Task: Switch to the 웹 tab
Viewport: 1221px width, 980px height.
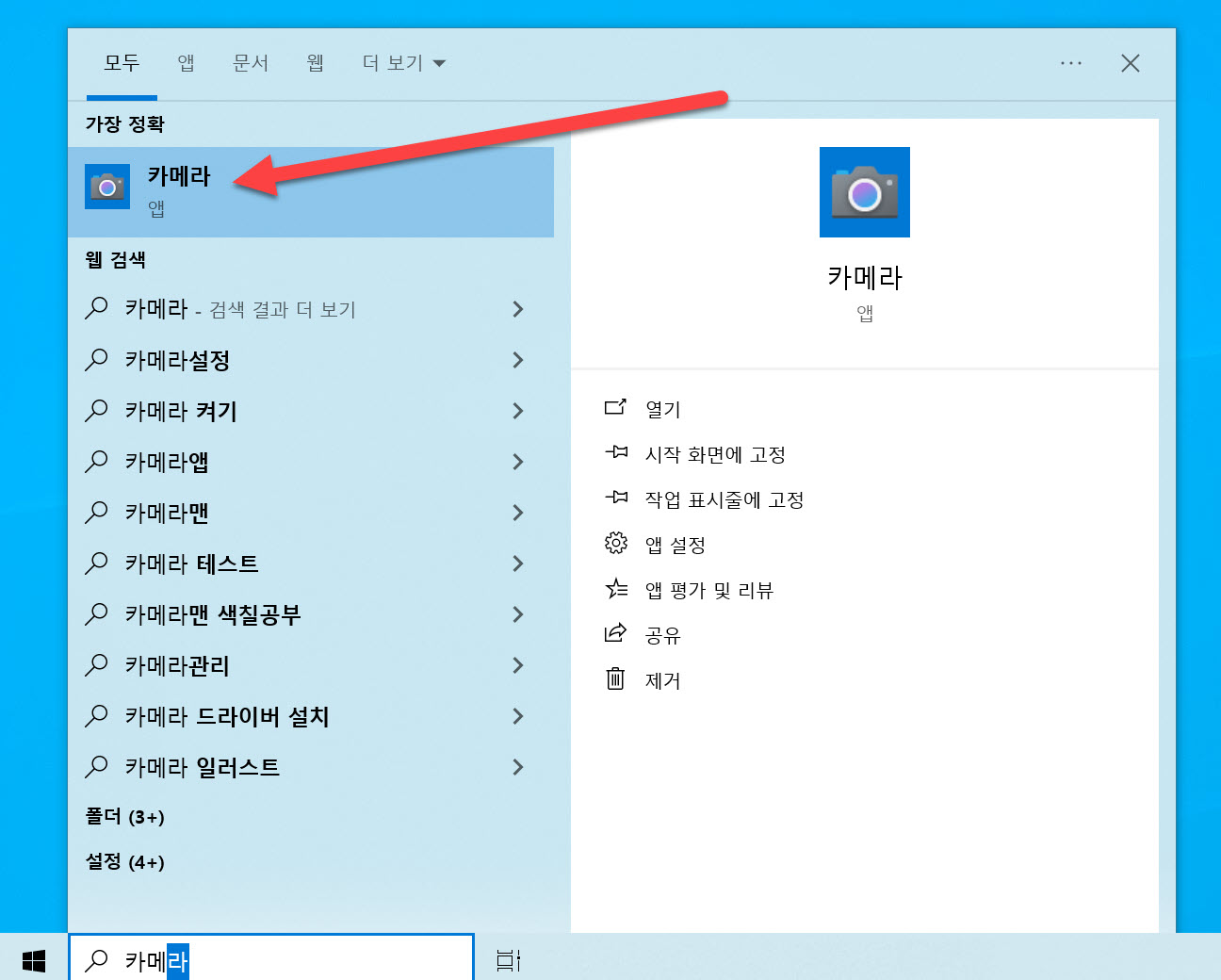Action: coord(316,63)
